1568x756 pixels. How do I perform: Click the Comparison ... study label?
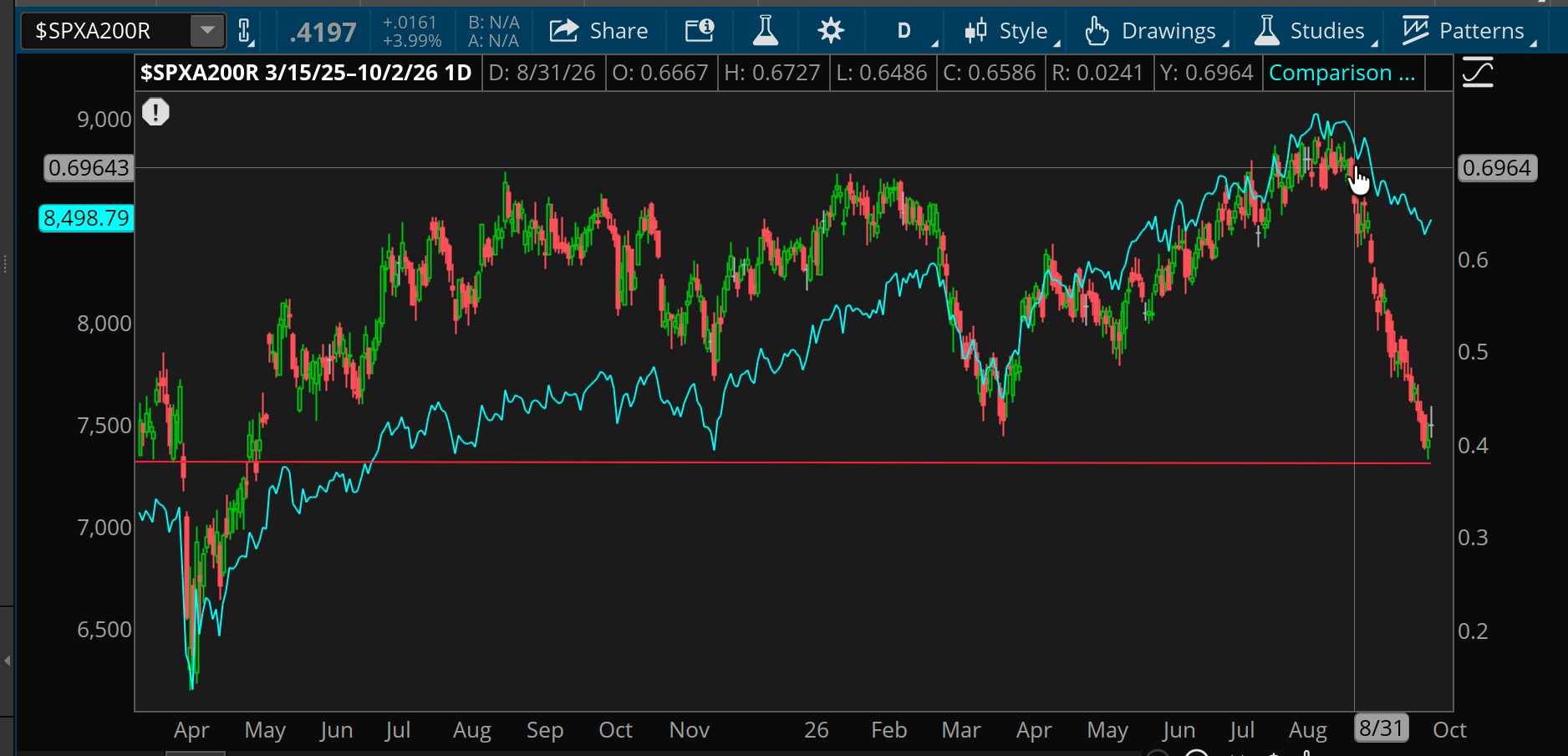1342,74
